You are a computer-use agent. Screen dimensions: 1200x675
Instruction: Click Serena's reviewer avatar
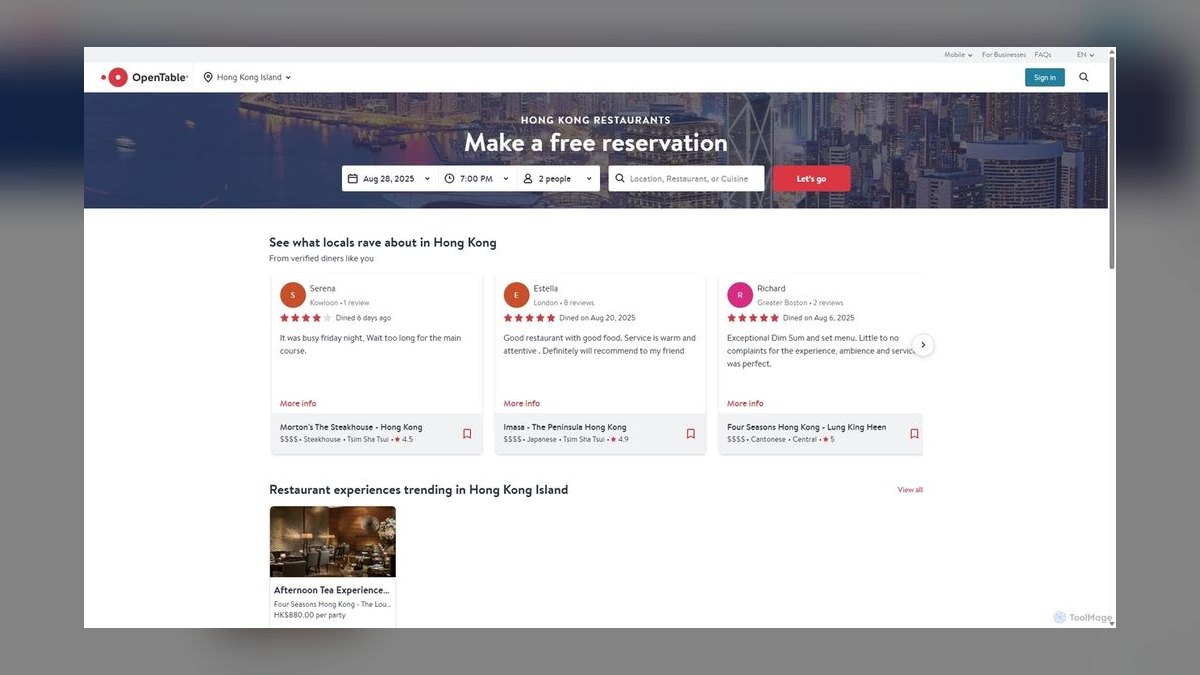point(293,295)
